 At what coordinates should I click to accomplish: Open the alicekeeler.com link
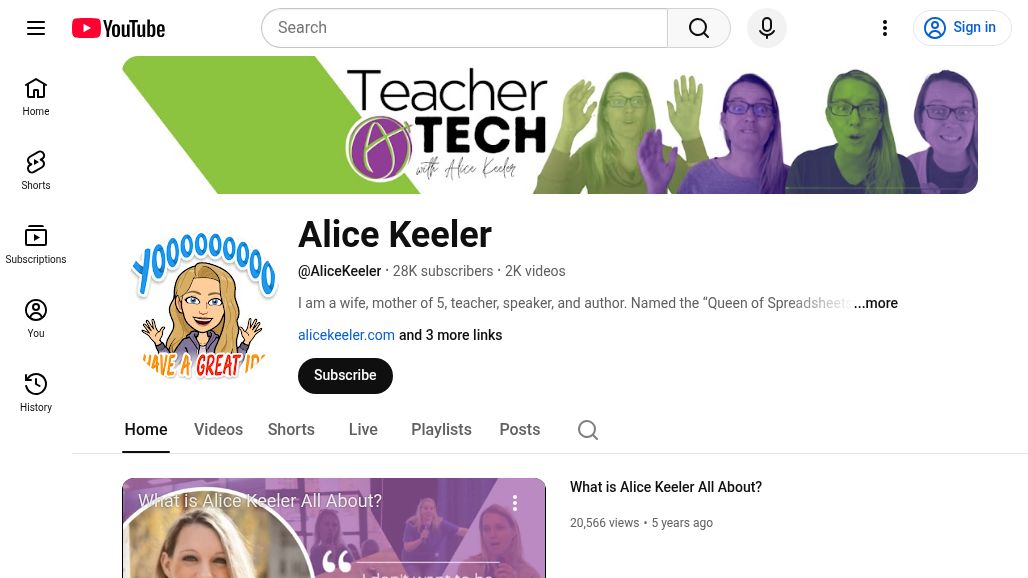(346, 335)
